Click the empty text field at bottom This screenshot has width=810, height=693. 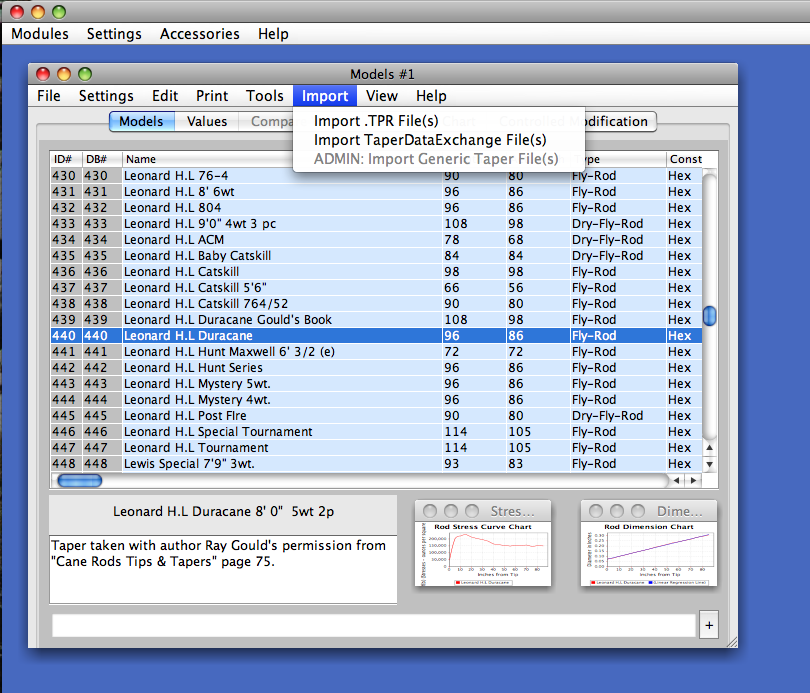(x=373, y=625)
